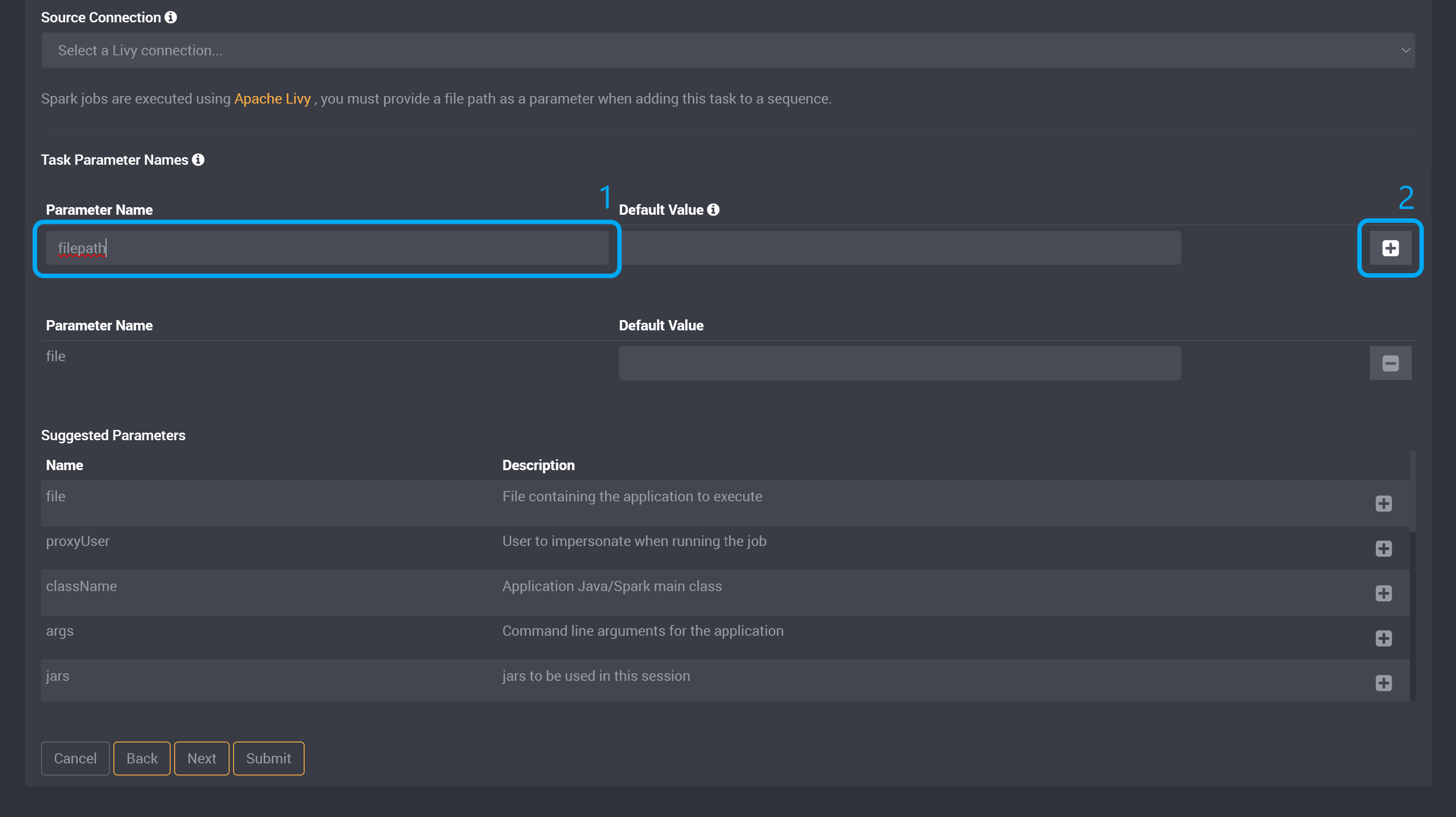Click the Name column header in suggestions

tap(64, 466)
